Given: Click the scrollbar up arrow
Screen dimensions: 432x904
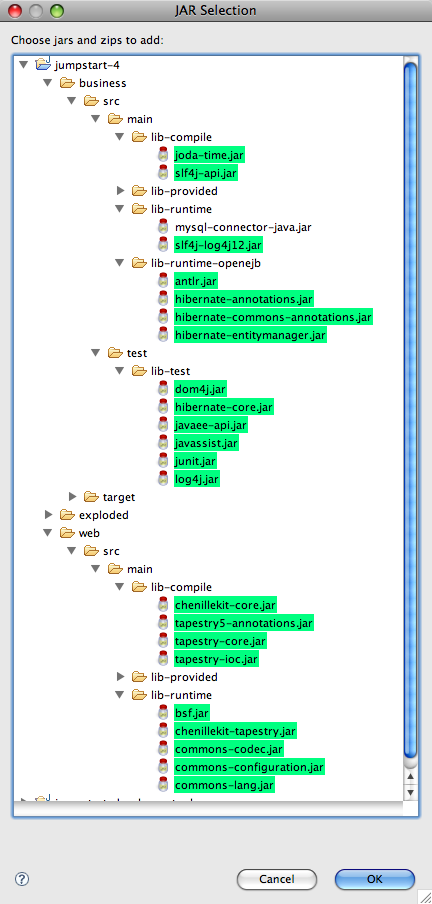Looking at the screenshot, I should coord(410,777).
